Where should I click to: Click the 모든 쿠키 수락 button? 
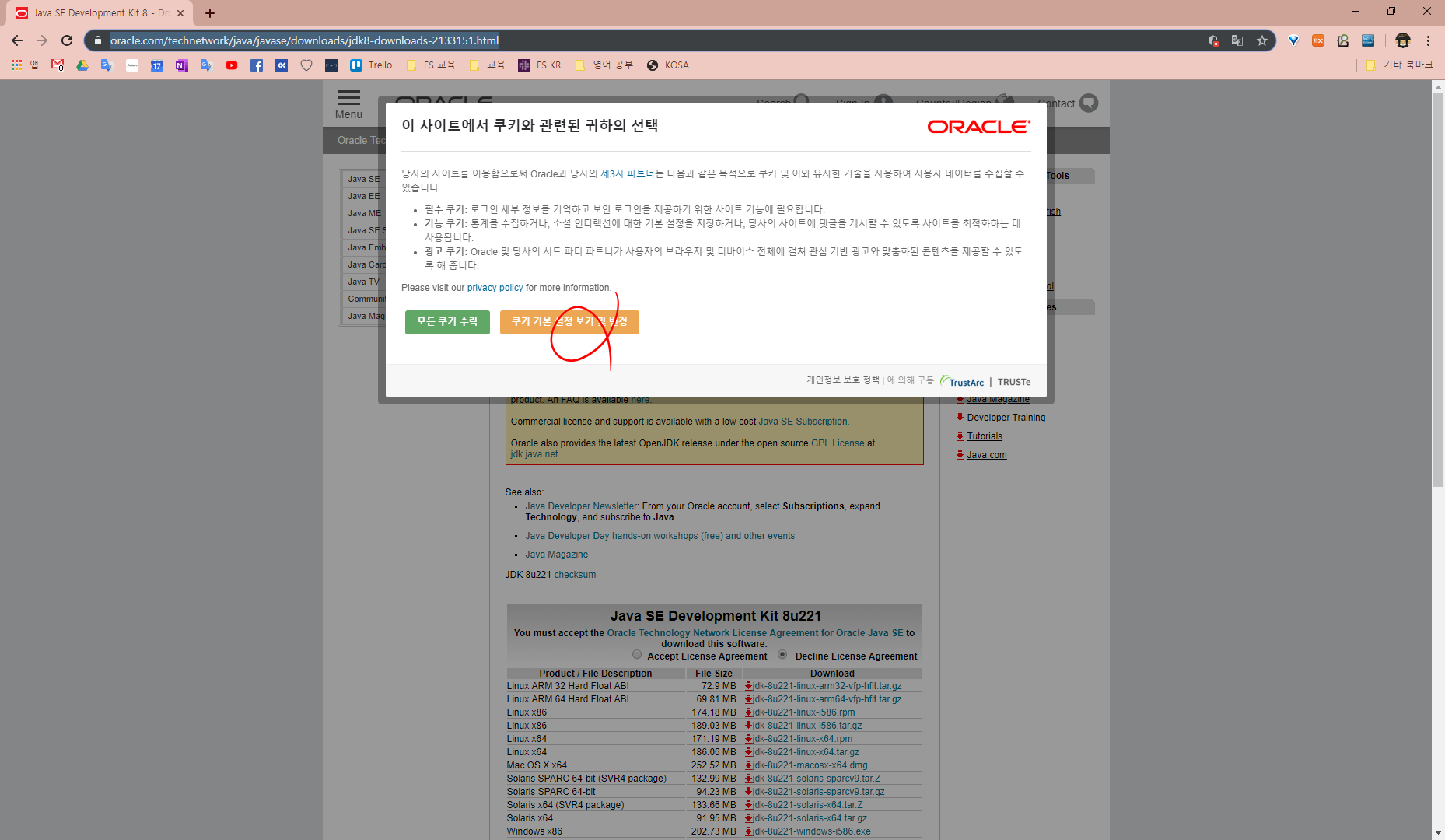pyautogui.click(x=447, y=322)
